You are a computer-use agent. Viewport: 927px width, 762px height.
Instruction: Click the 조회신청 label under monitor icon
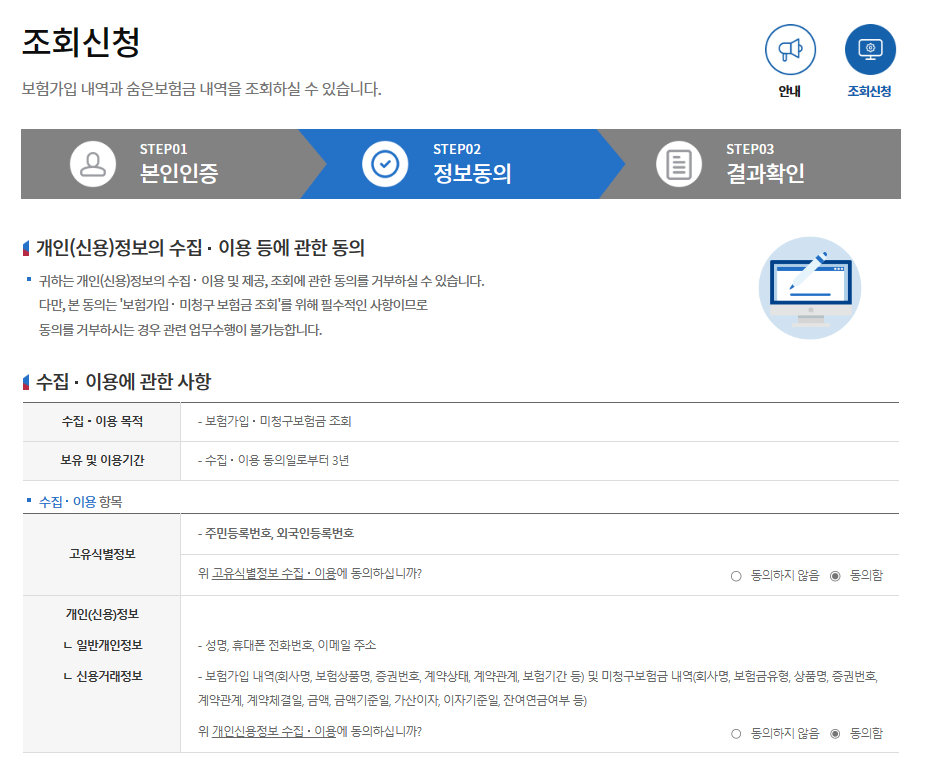point(870,91)
